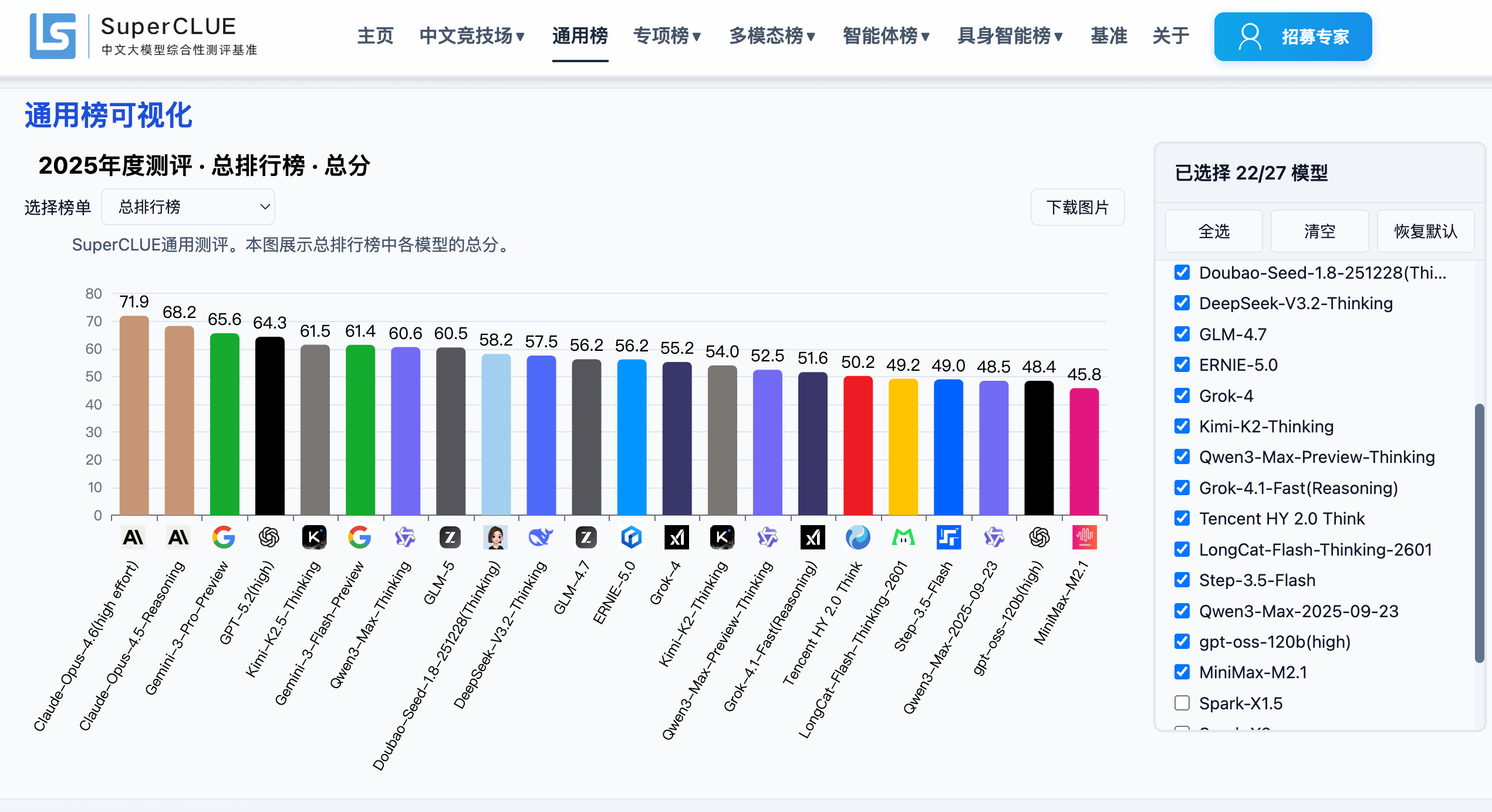The width and height of the screenshot is (1492, 812).
Task: Click the 下载图片 download button
Action: point(1077,207)
